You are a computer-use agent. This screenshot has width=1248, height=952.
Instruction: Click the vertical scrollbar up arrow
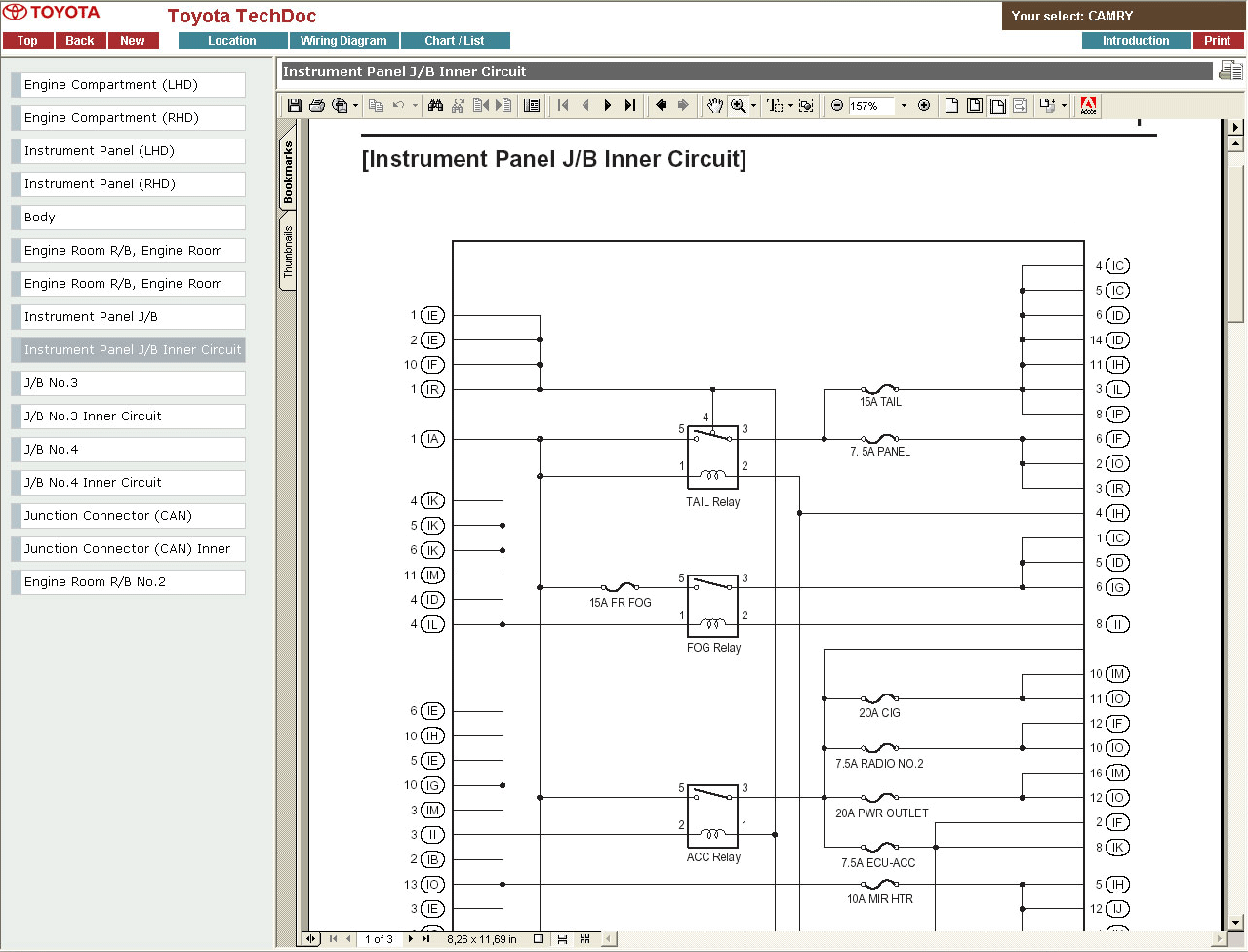point(1235,144)
